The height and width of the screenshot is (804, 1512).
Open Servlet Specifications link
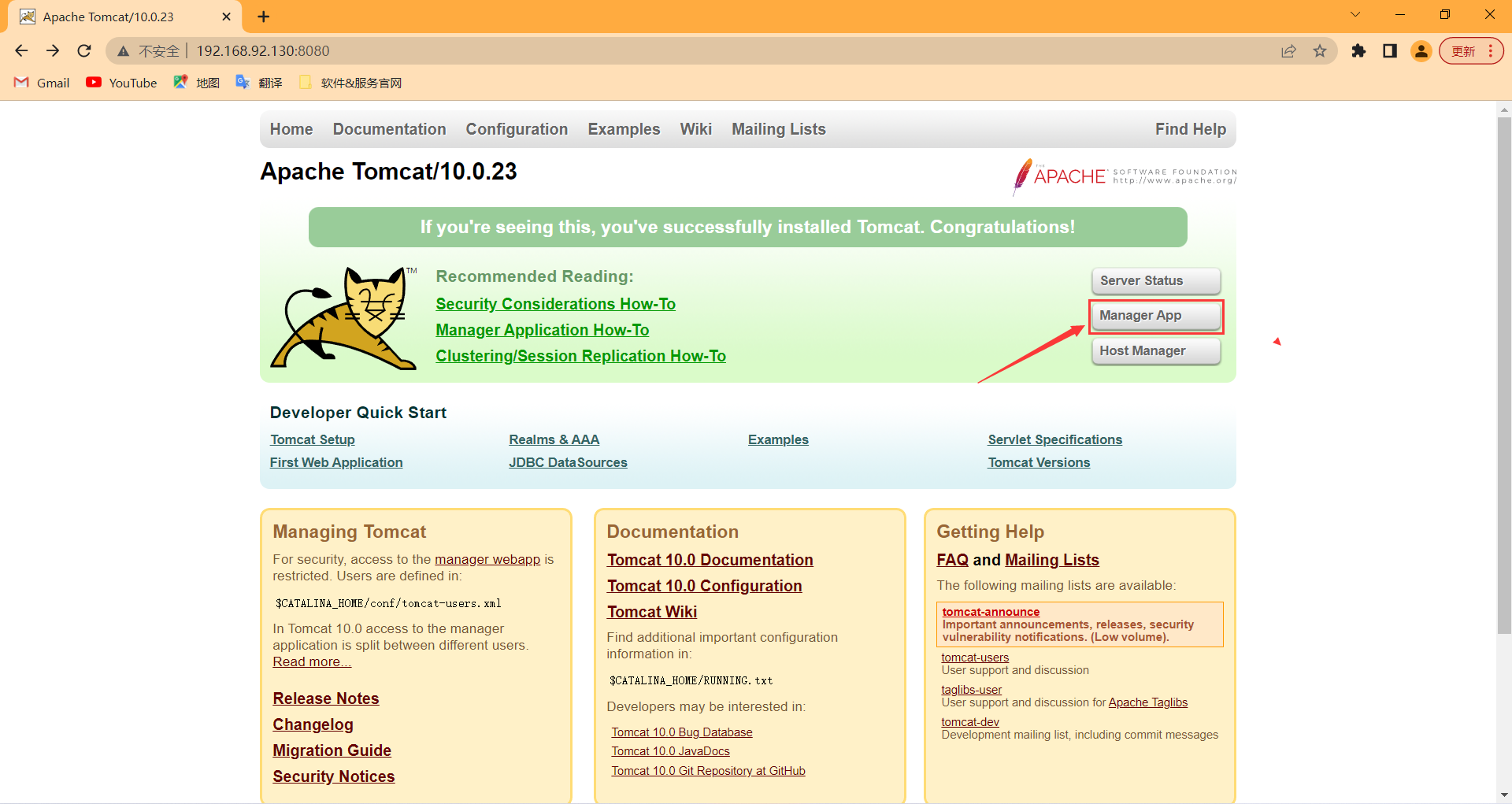tap(1055, 439)
